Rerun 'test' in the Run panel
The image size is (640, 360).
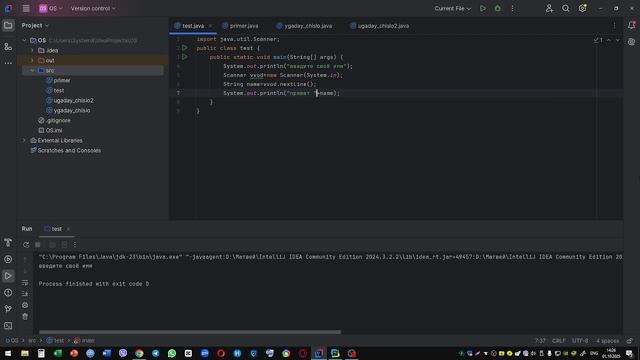coord(26,244)
